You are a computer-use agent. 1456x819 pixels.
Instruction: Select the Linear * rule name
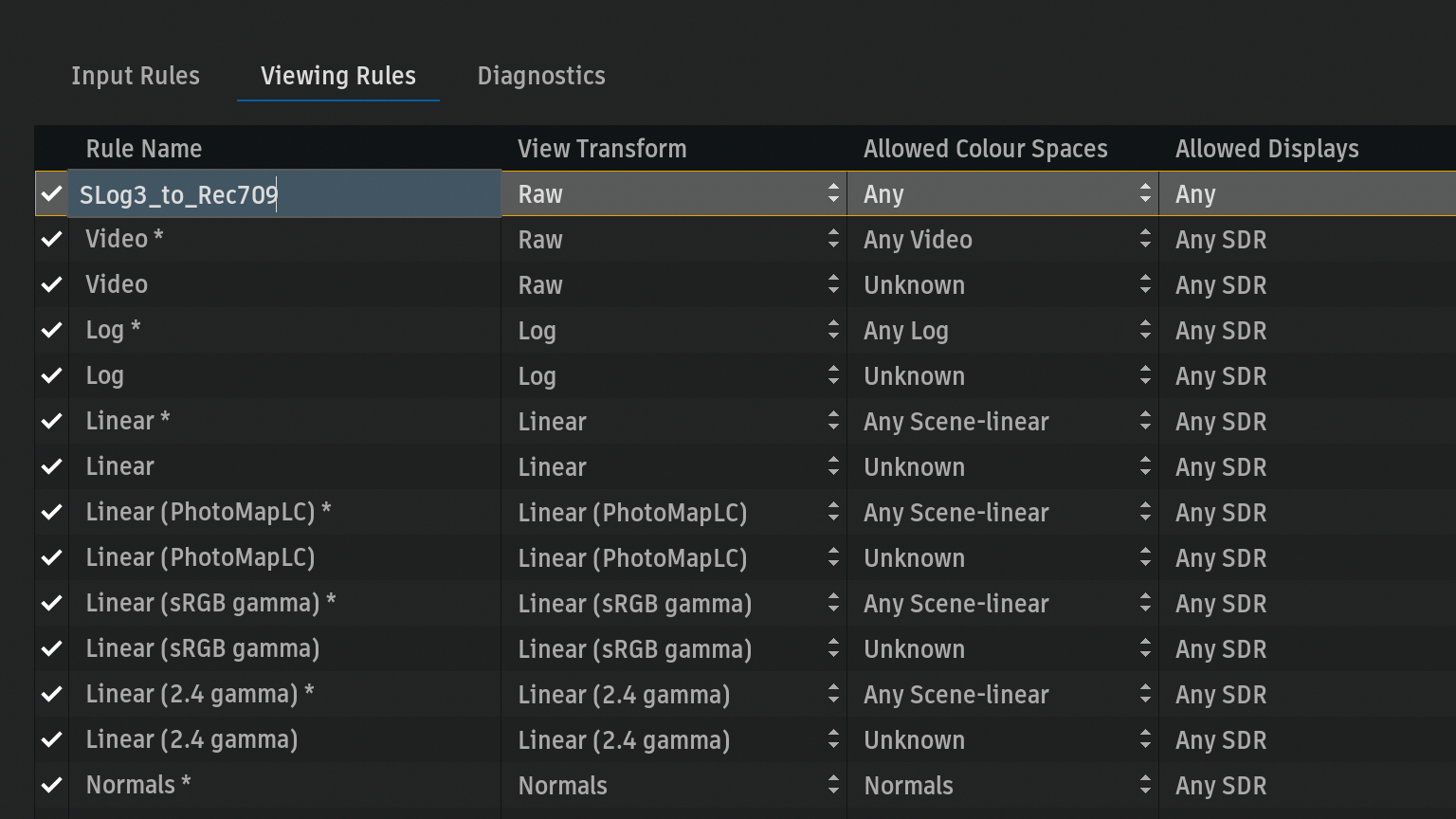tap(128, 421)
